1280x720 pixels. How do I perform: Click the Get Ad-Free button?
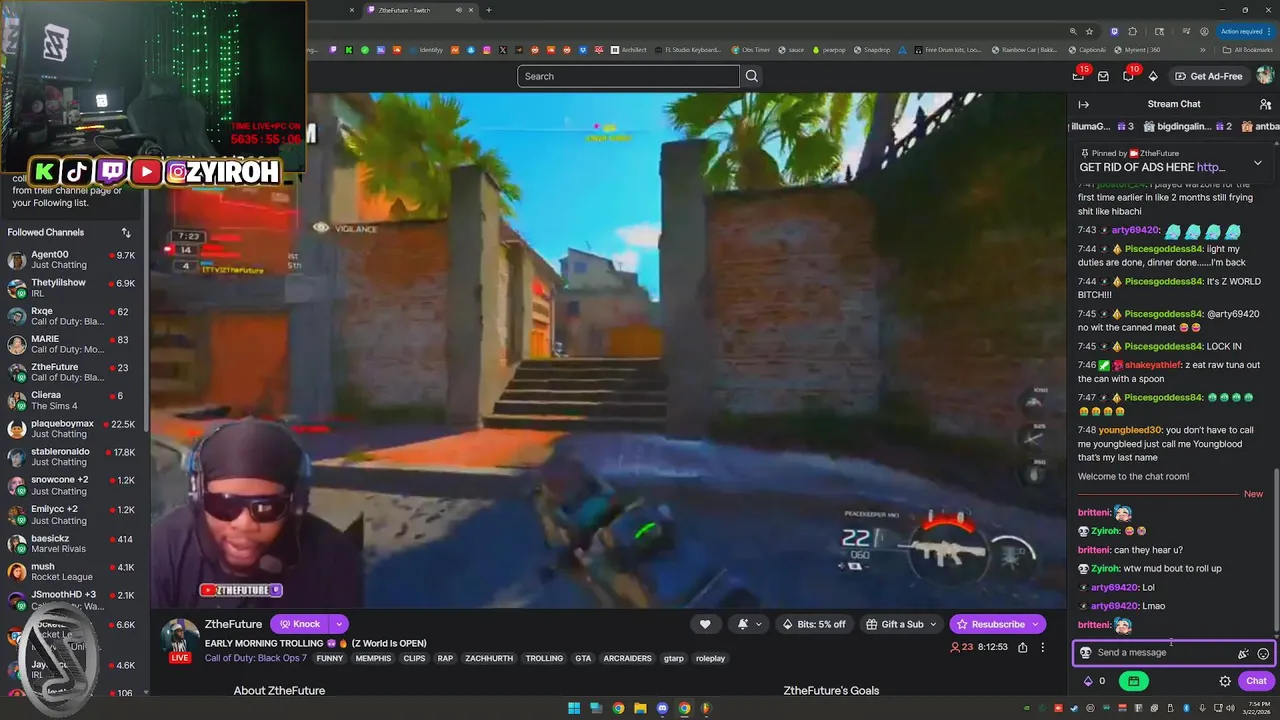click(x=1208, y=76)
